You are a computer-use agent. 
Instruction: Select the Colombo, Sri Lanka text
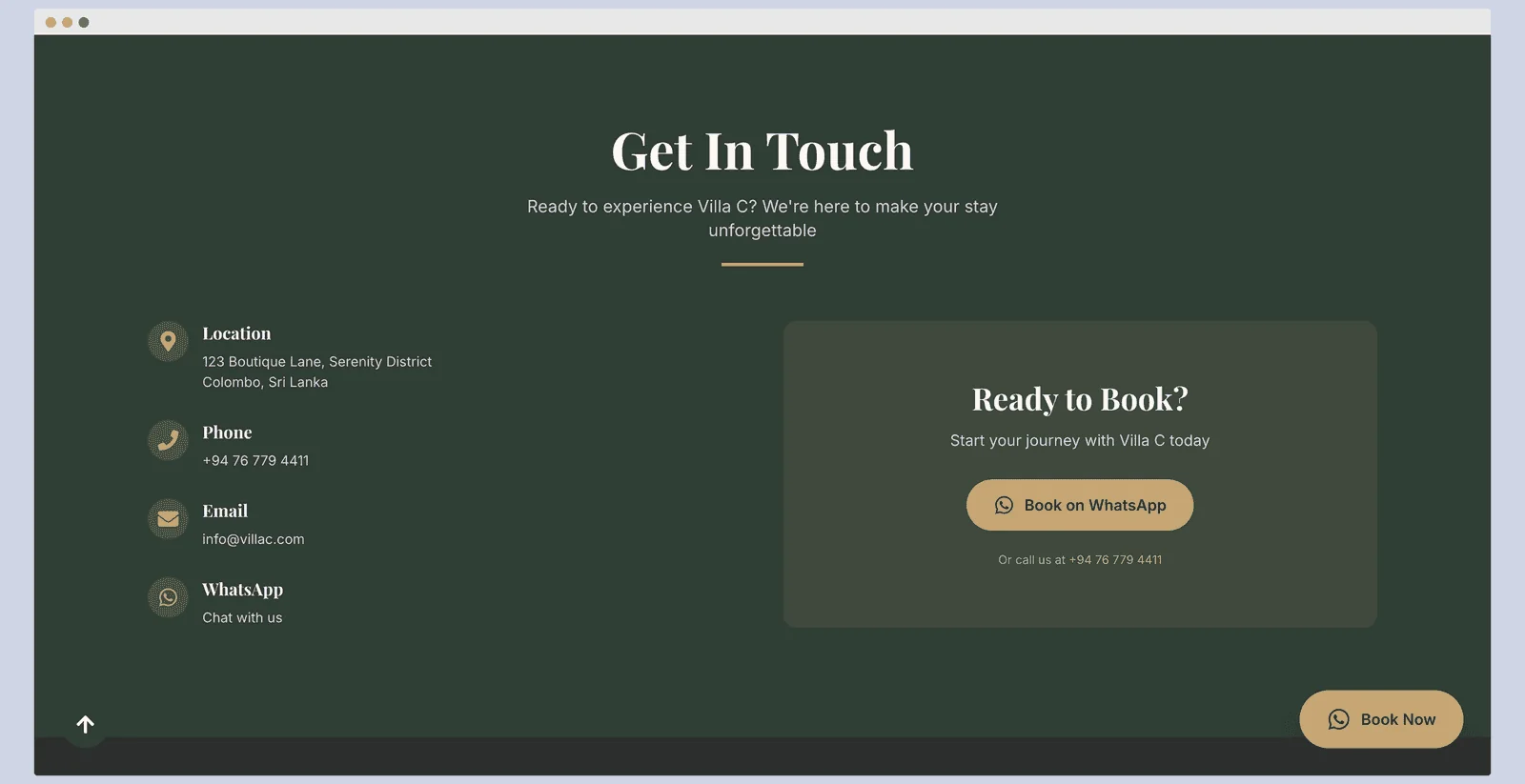tap(265, 382)
